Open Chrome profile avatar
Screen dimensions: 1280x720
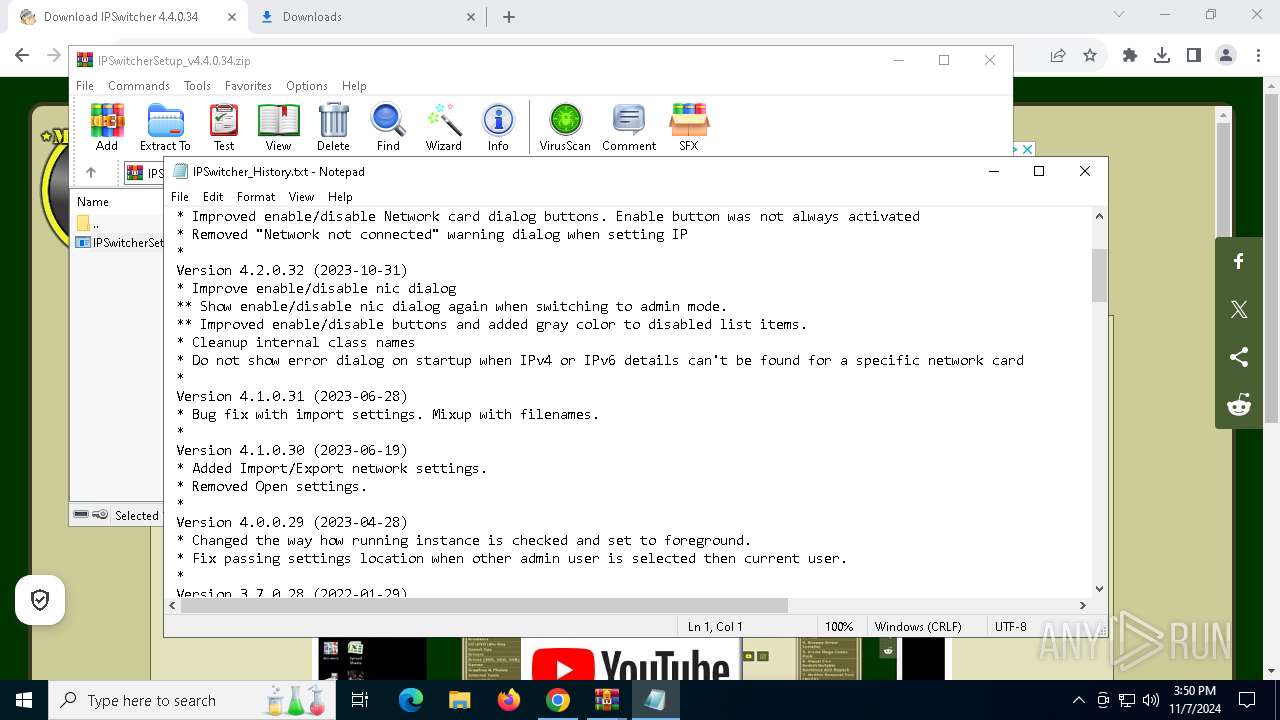click(x=1226, y=56)
